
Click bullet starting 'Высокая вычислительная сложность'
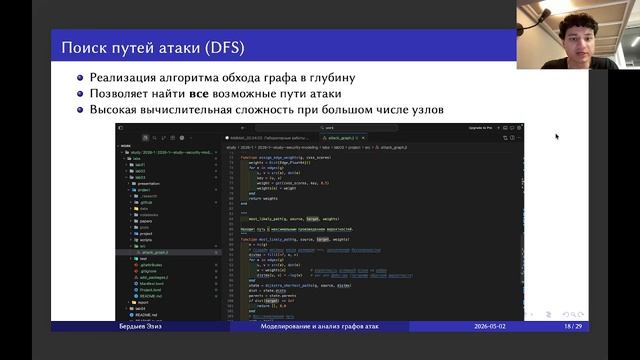[267, 109]
